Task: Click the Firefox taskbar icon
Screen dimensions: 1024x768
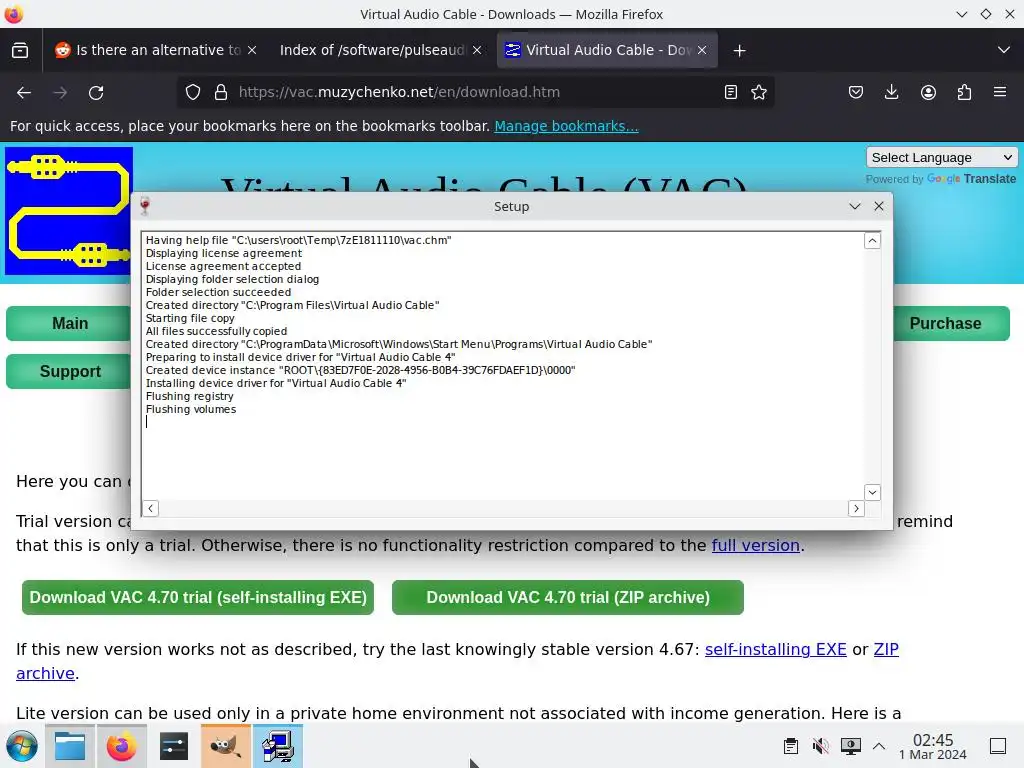Action: (x=121, y=746)
